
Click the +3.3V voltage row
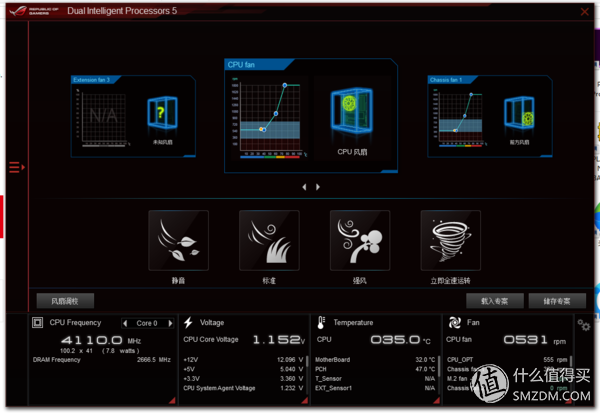(x=243, y=379)
